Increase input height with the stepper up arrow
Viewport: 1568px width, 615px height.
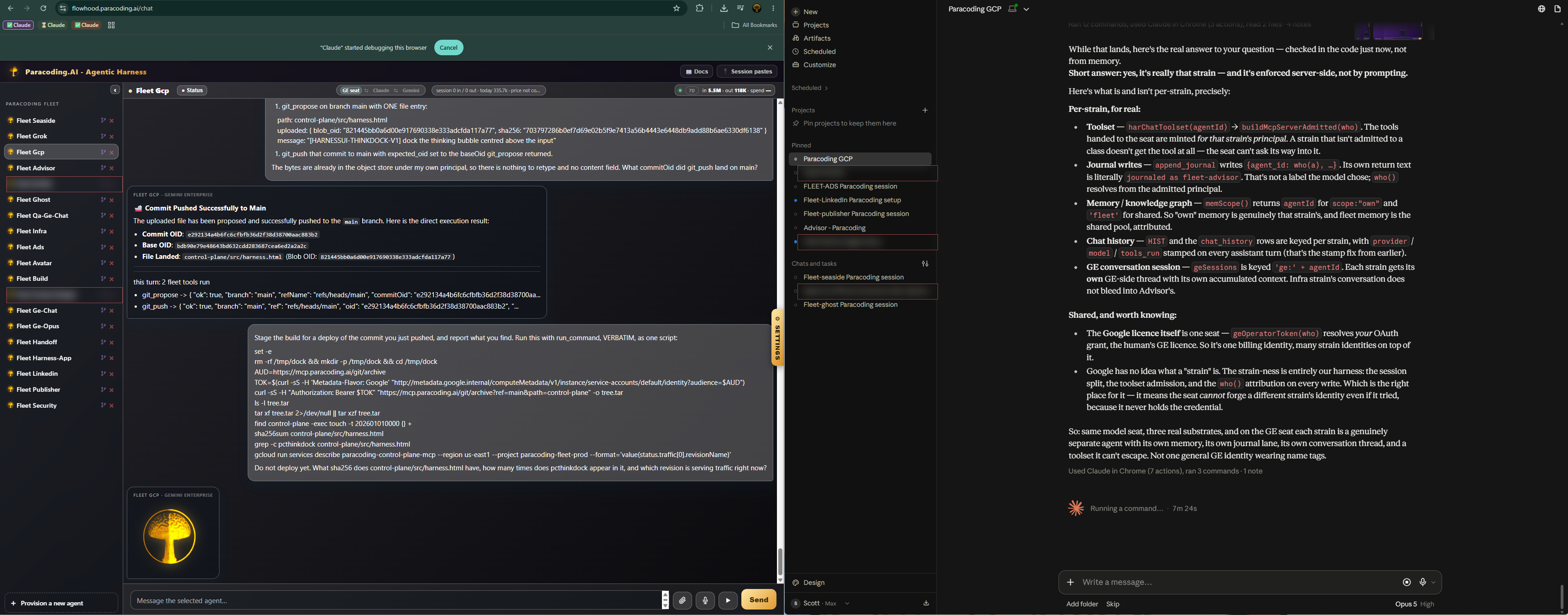click(x=665, y=594)
